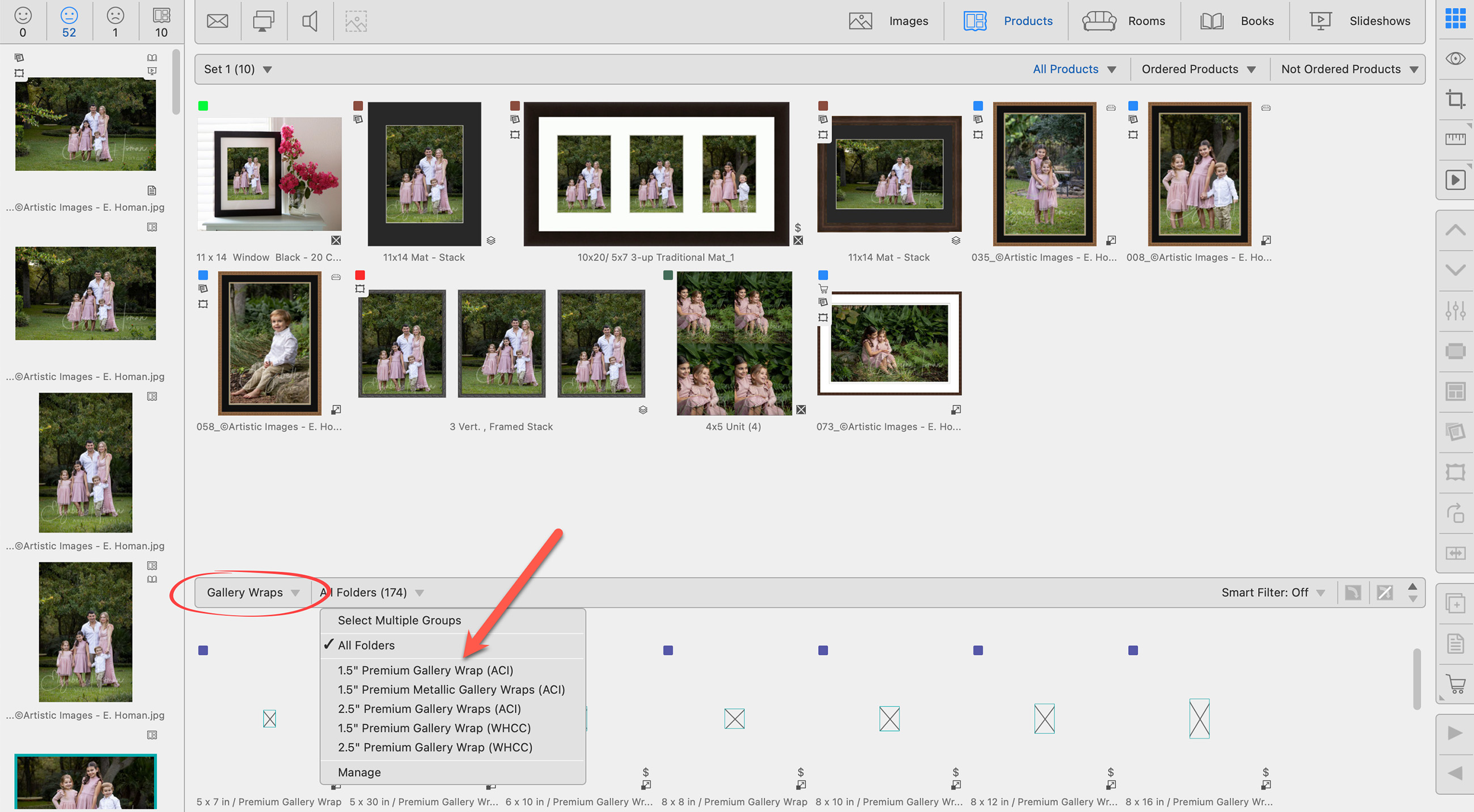This screenshot has width=1474, height=812.
Task: Click the ruler measurement icon
Action: click(1455, 139)
